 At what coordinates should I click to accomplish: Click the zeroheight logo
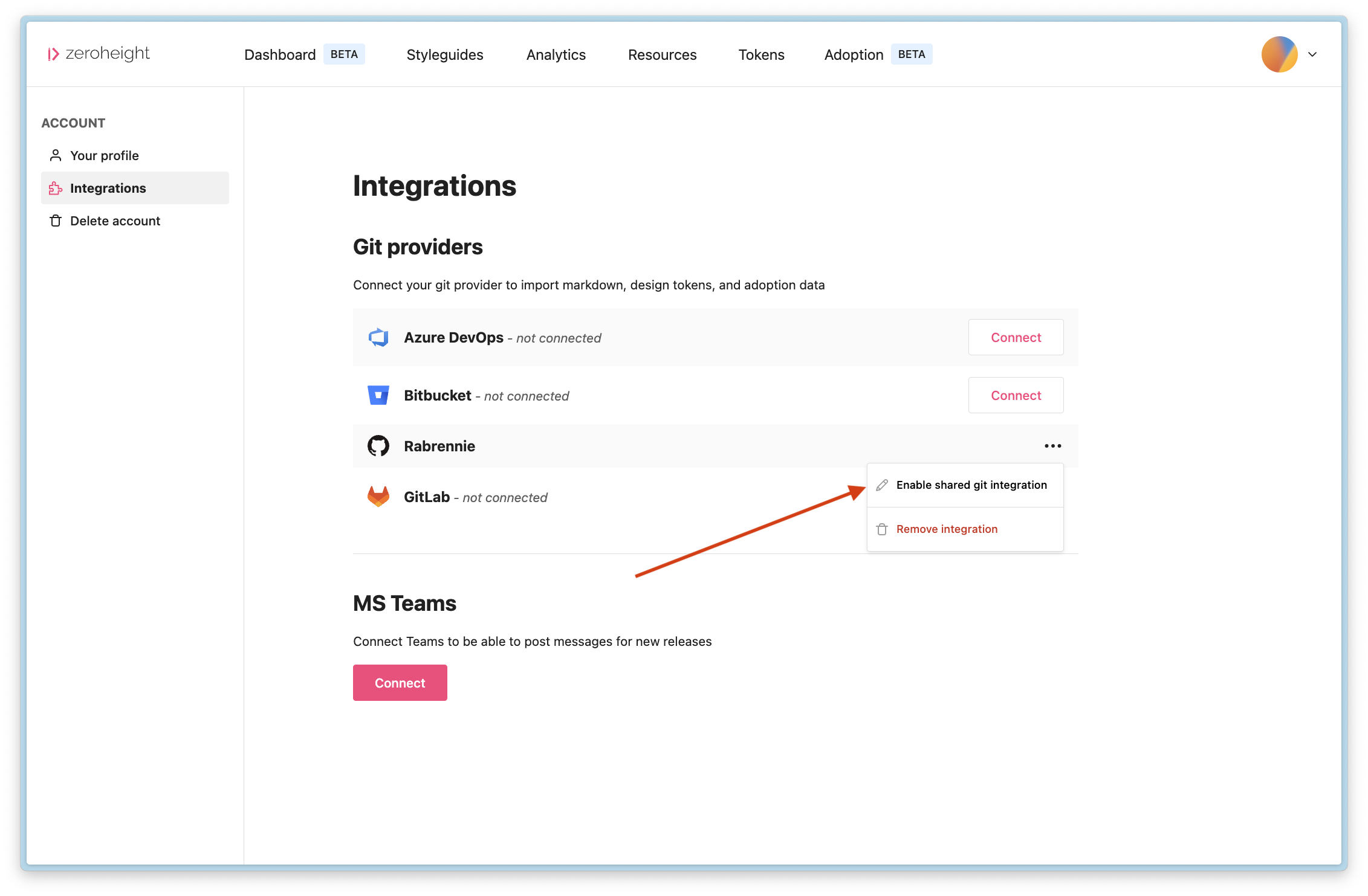coord(99,54)
